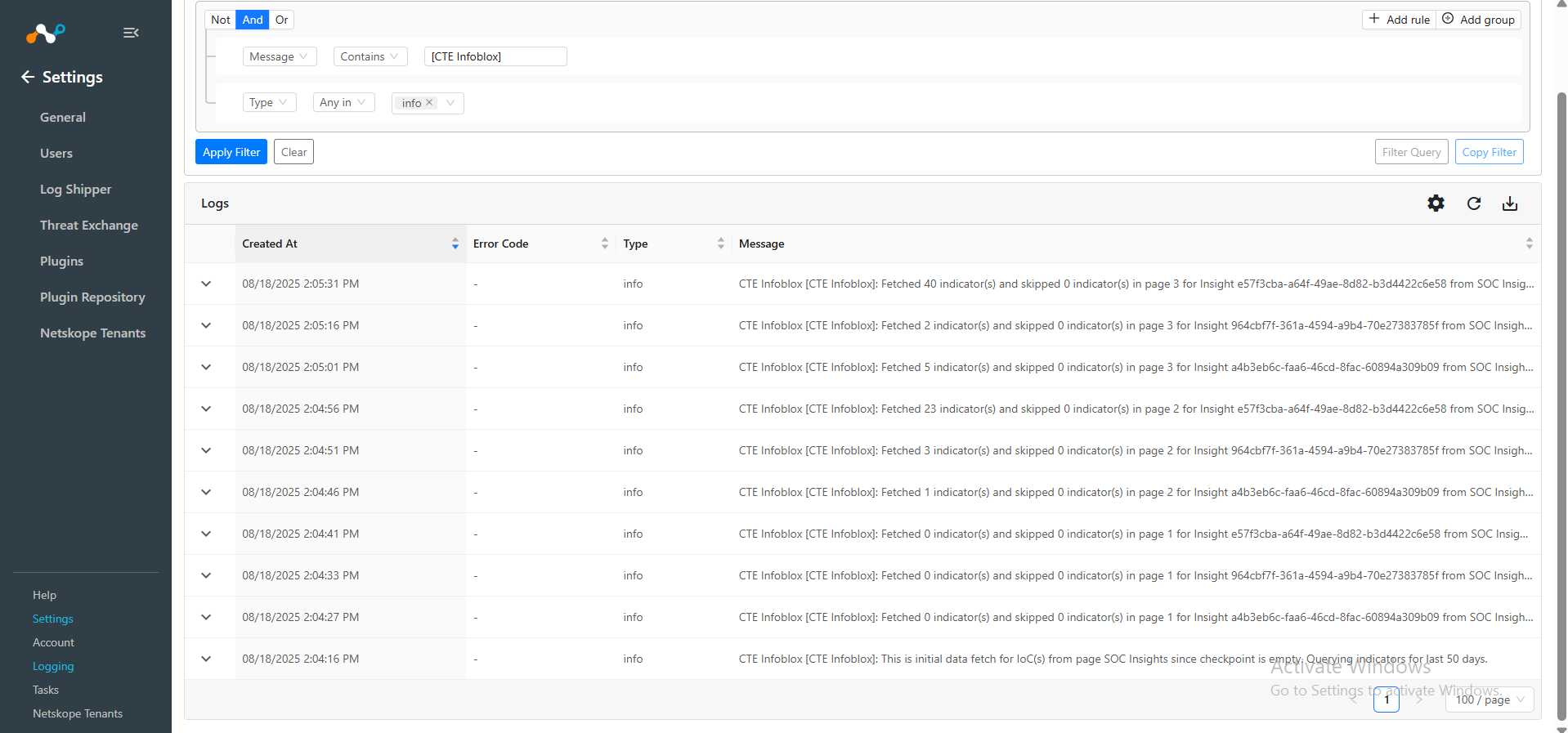
Task: Expand the 2:04:46 PM log row
Action: tap(206, 492)
